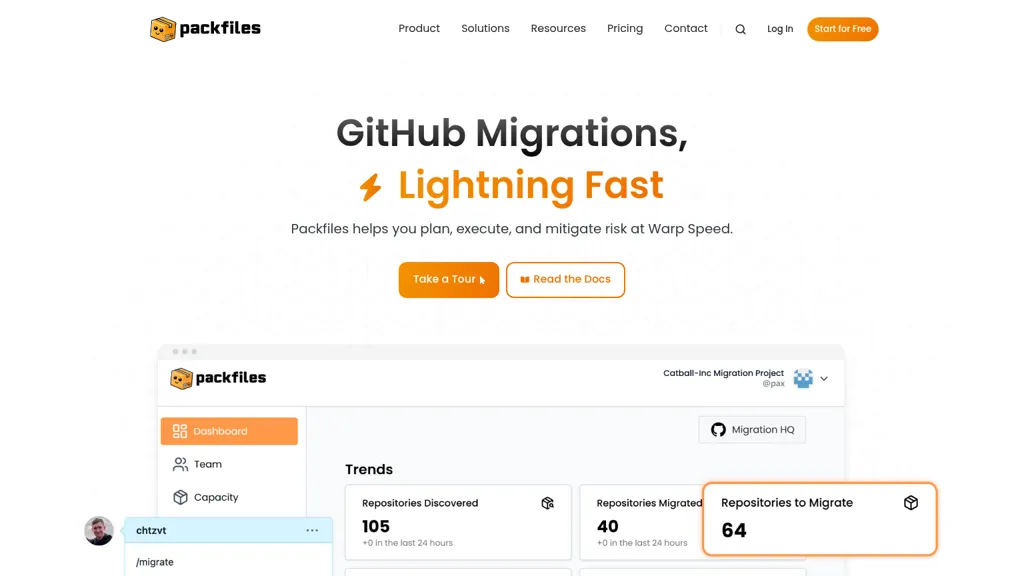The width and height of the screenshot is (1024, 576).
Task: Click the Repositories Discovered card value 105
Action: [376, 526]
